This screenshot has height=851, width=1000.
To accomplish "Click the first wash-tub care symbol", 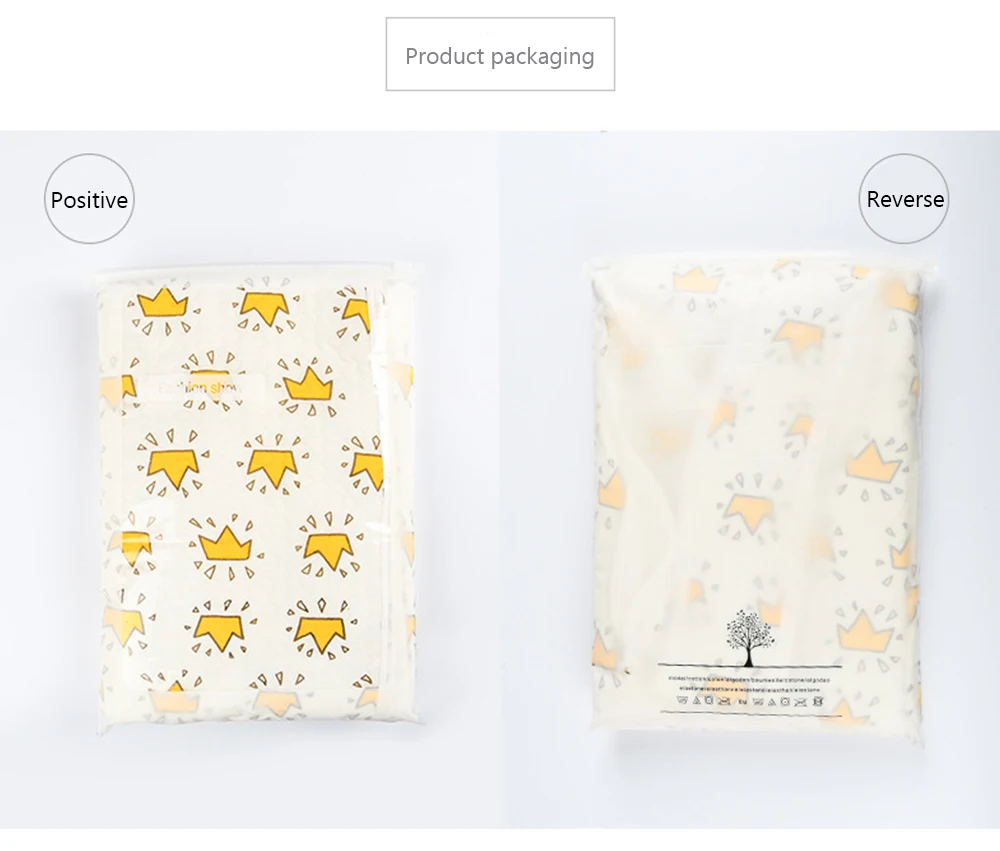I will [x=682, y=700].
